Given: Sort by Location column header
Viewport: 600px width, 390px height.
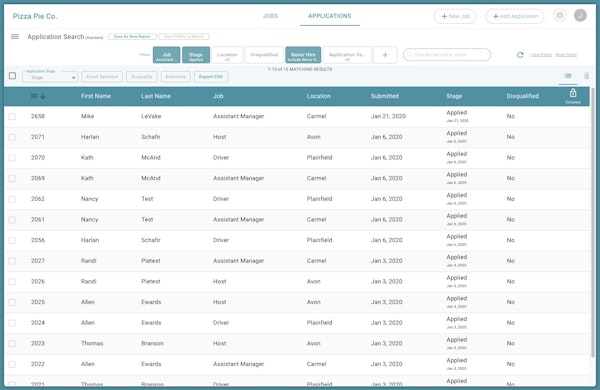Looking at the screenshot, I should (x=318, y=96).
